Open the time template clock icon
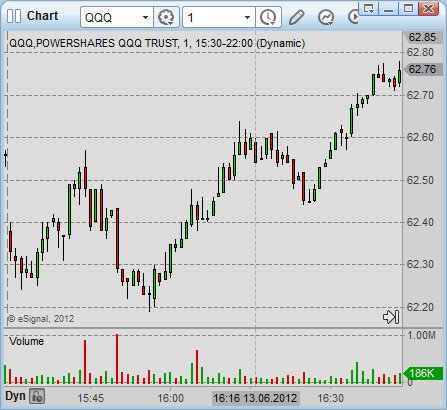The image size is (447, 410). click(268, 17)
